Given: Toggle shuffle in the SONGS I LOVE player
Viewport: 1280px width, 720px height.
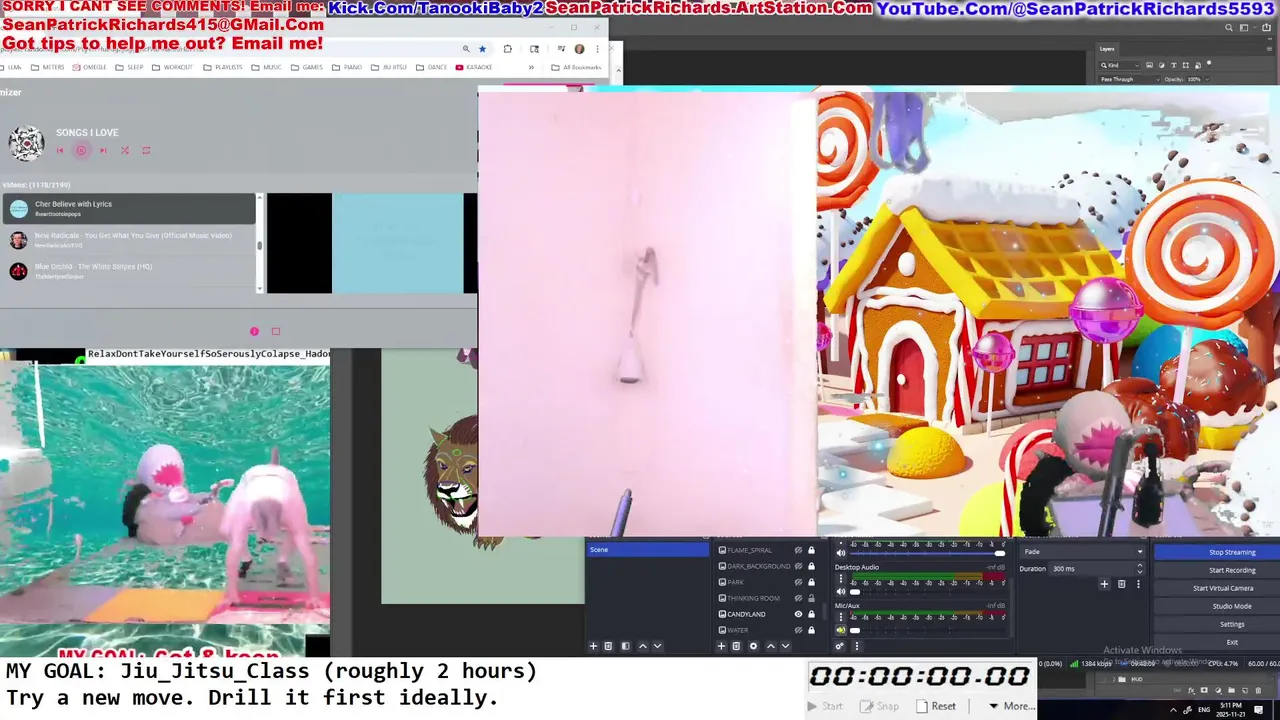Looking at the screenshot, I should 125,150.
